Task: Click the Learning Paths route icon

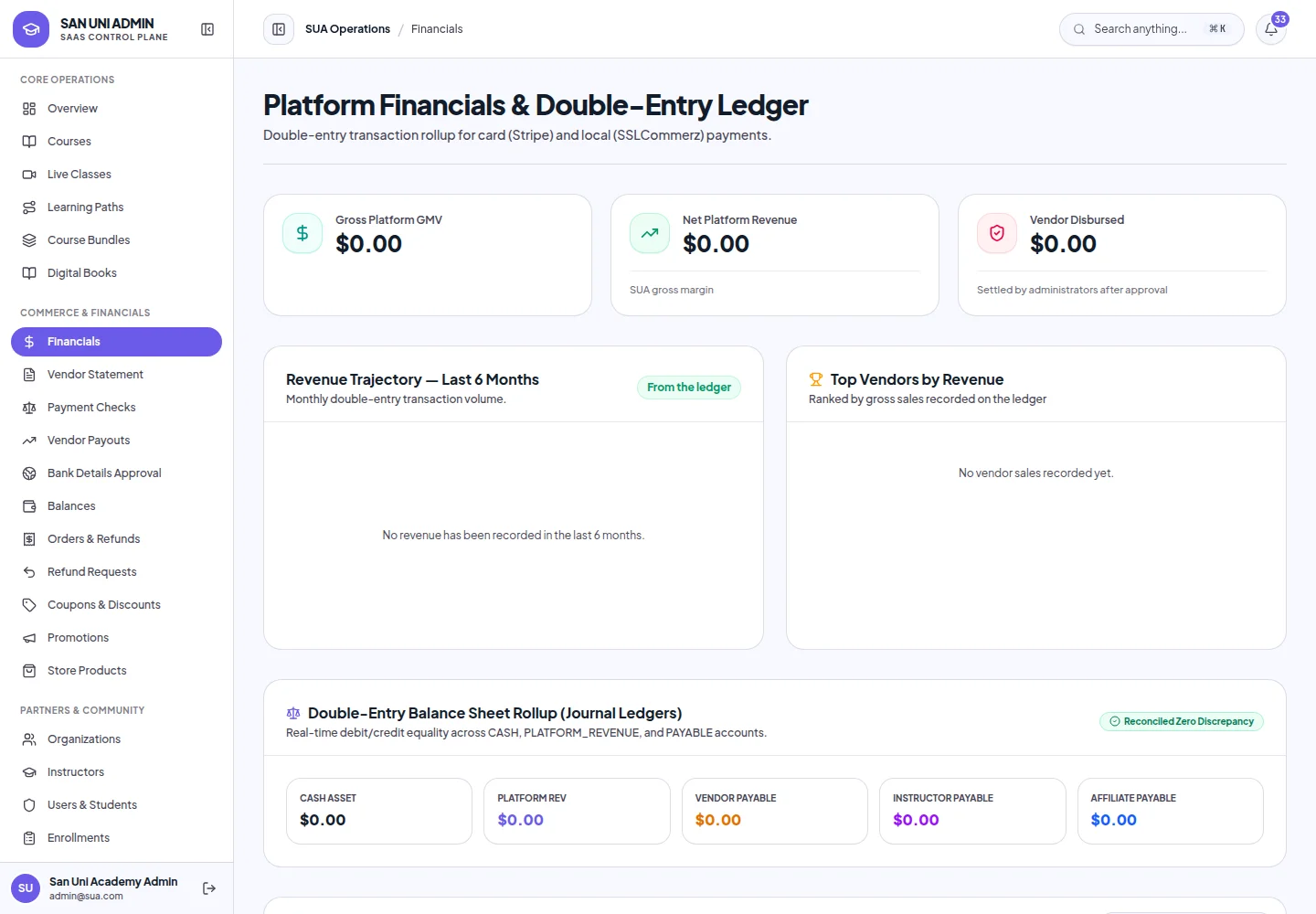Action: [29, 207]
